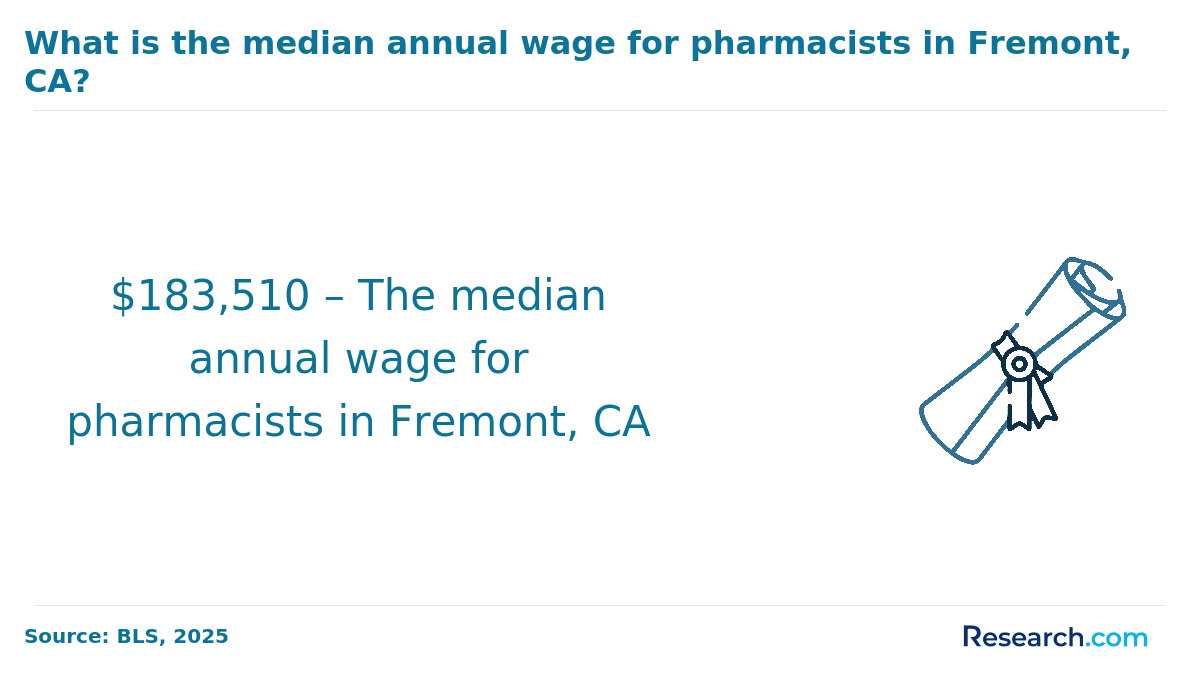Image resolution: width=1200 pixels, height=680 pixels.
Task: Click the ribbon tails beneath the seal
Action: tap(1031, 404)
